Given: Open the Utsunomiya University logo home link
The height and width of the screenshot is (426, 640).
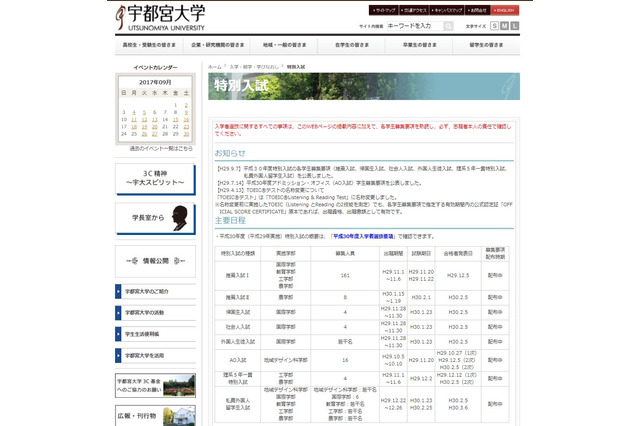Looking at the screenshot, I should 160,17.
